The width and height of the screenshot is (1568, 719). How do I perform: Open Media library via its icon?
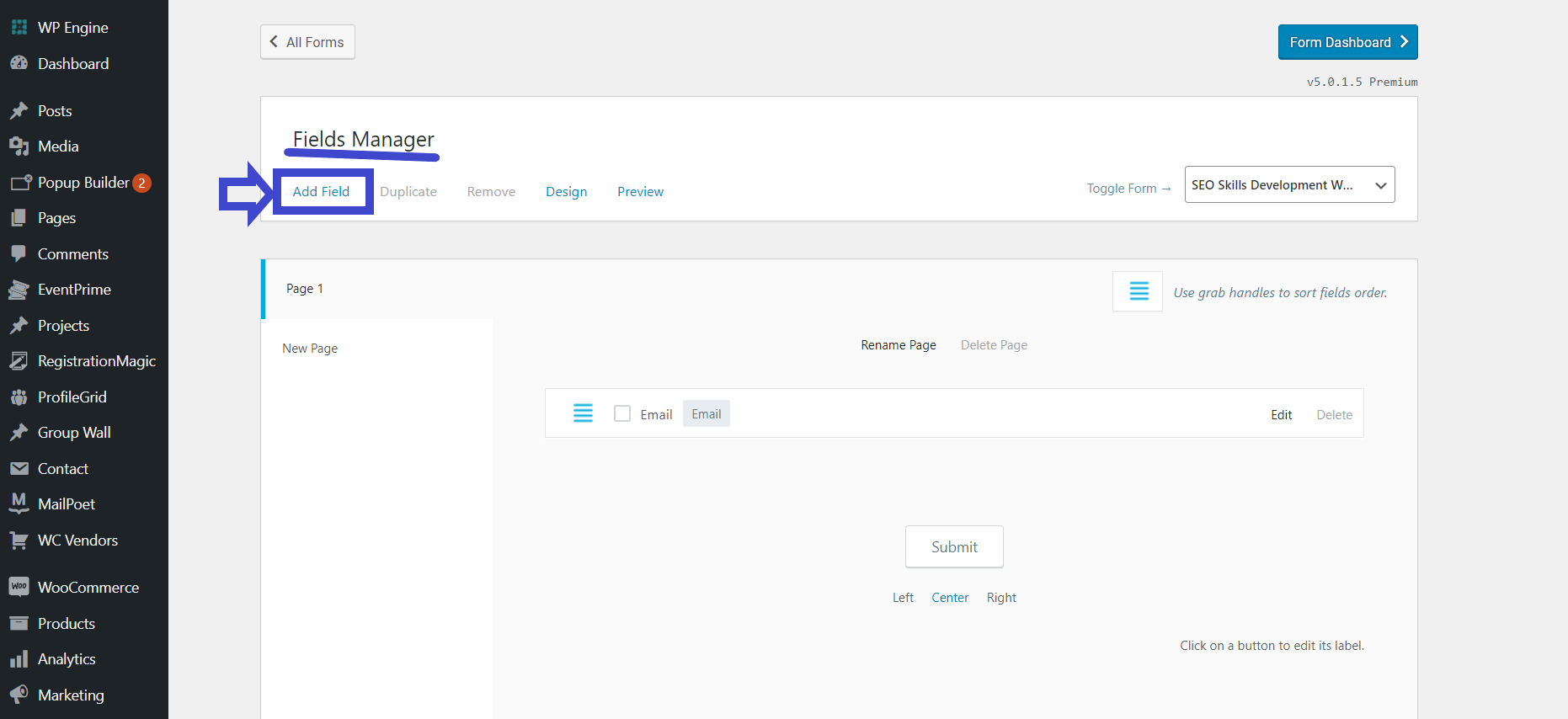tap(19, 146)
